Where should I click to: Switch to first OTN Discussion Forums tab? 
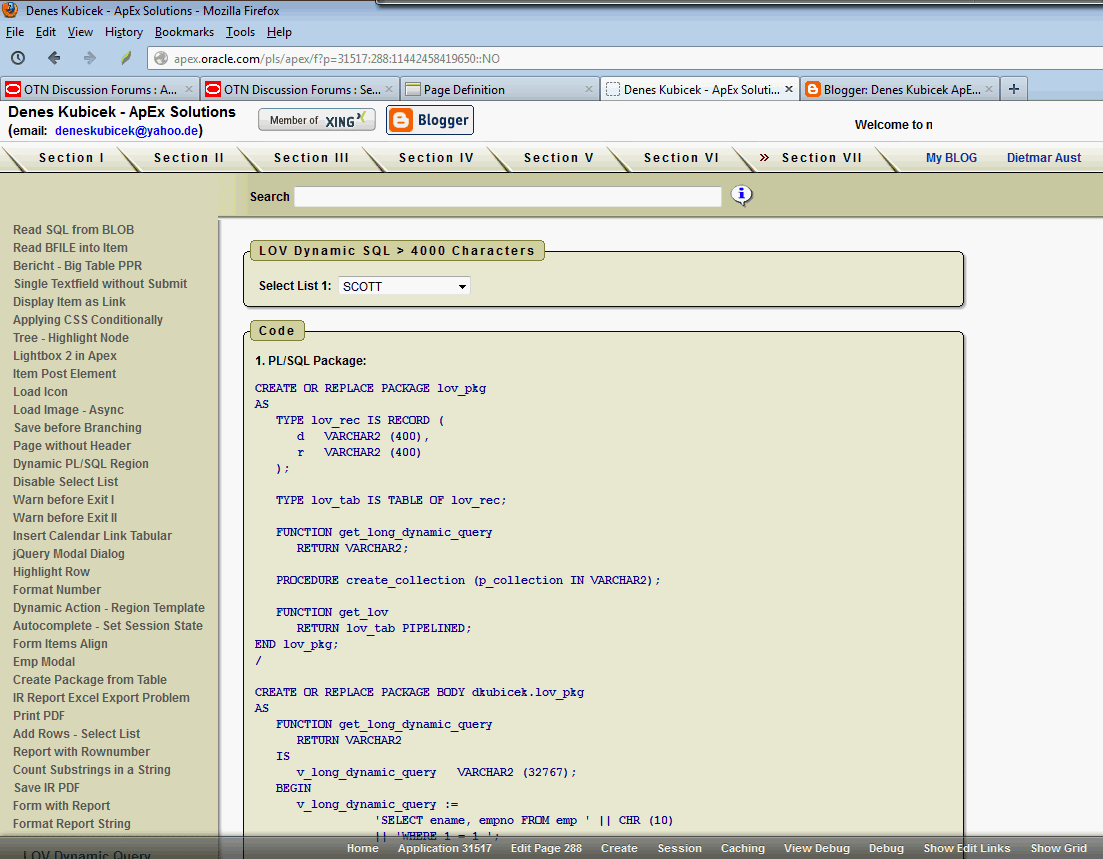coord(99,89)
